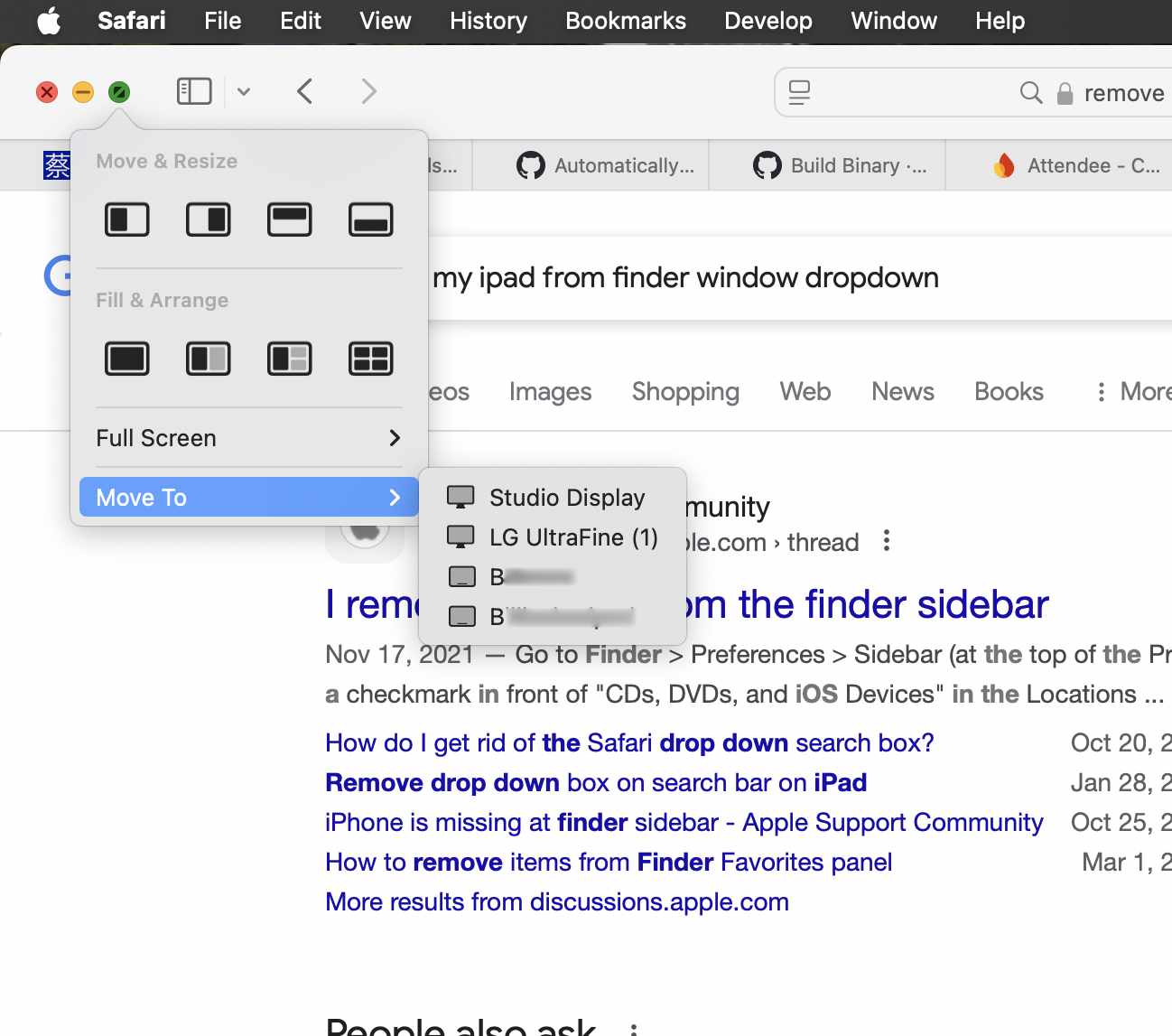Screen dimensions: 1172x1036
Task: Expand the Full Screen submenu
Action: 248,438
